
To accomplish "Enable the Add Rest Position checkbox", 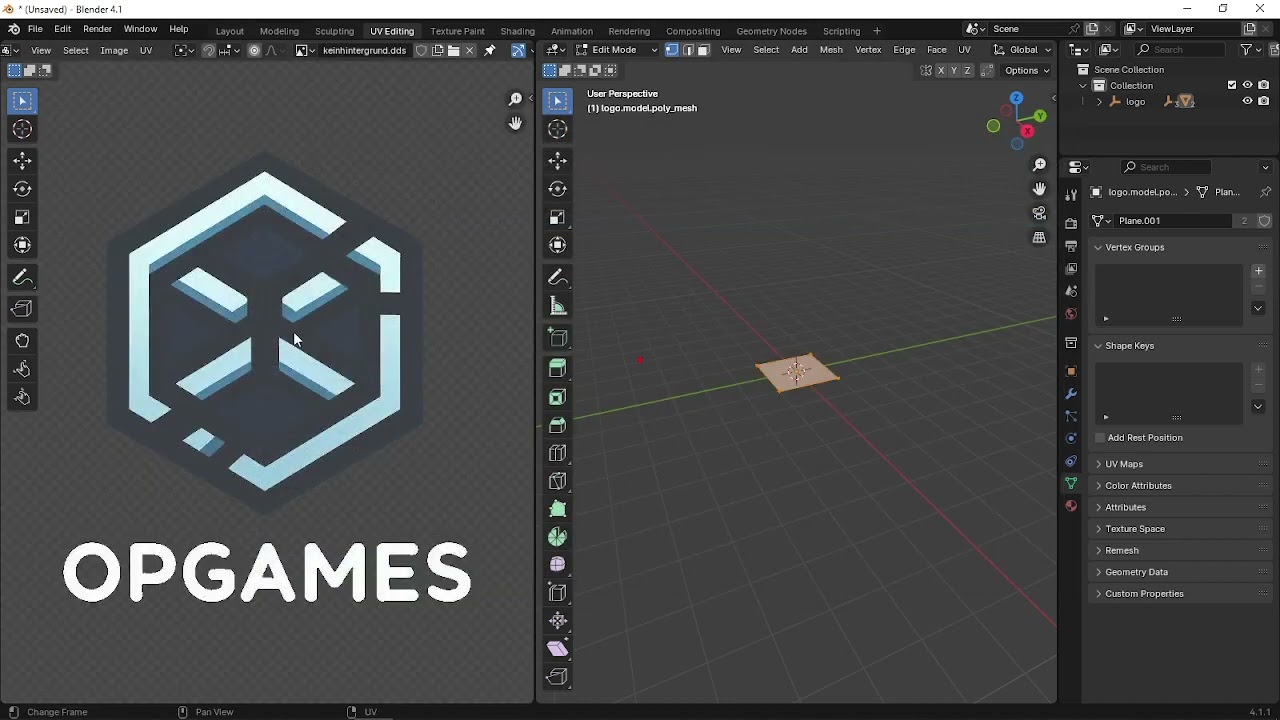I will (x=1100, y=438).
